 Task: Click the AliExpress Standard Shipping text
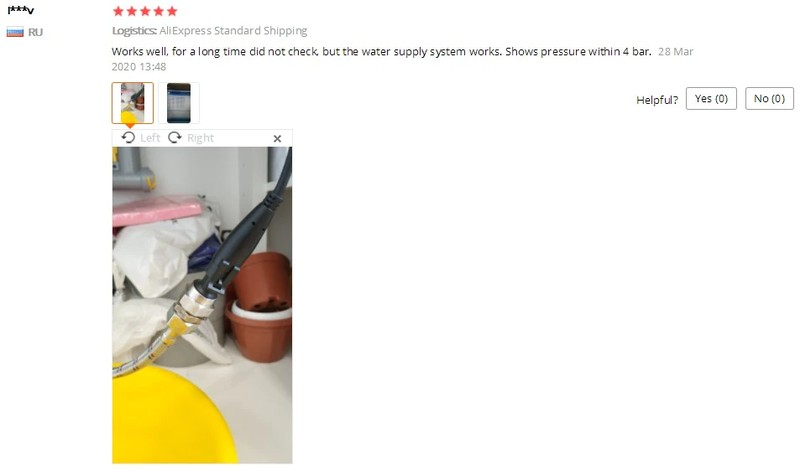click(233, 31)
